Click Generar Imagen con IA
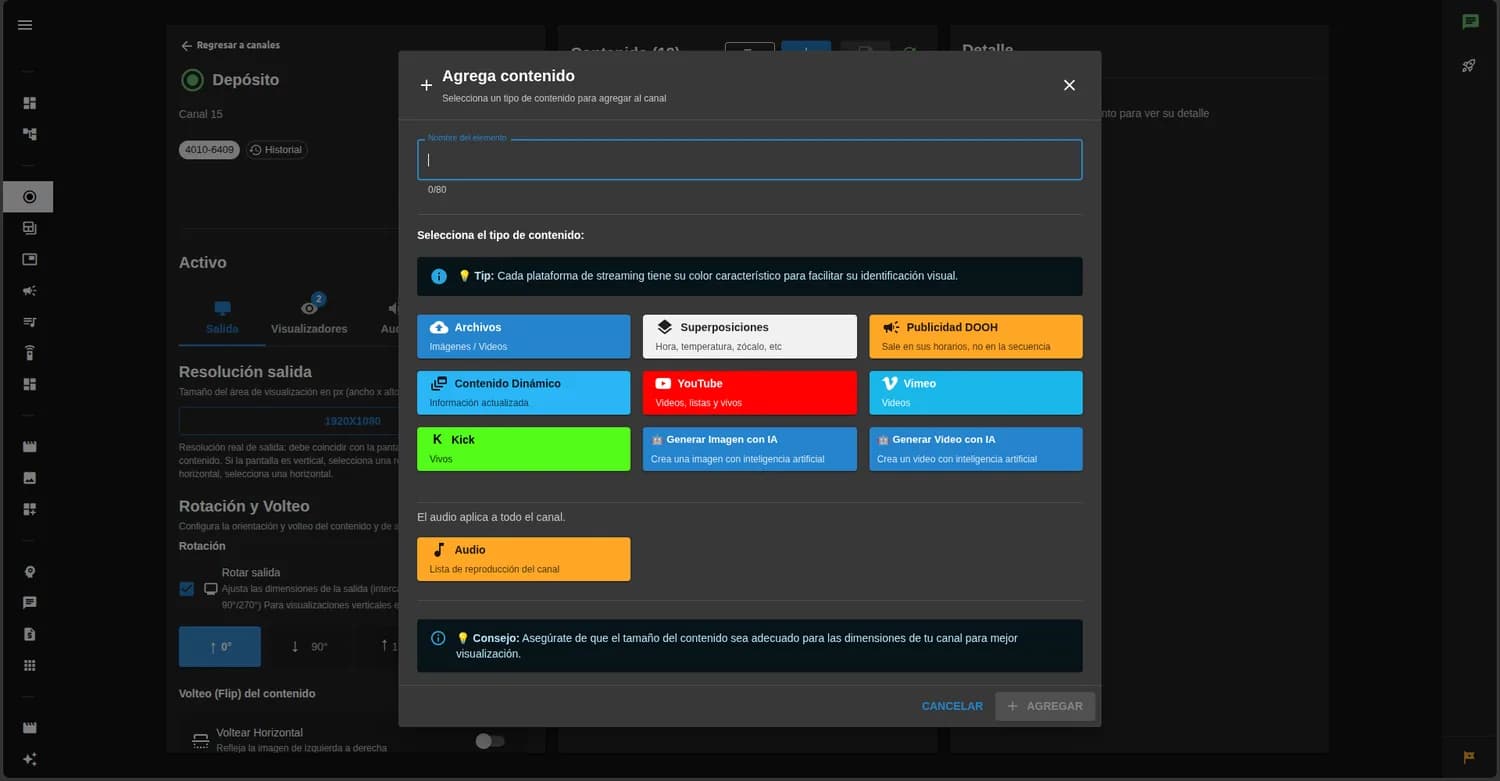The width and height of the screenshot is (1500, 781). tap(750, 448)
